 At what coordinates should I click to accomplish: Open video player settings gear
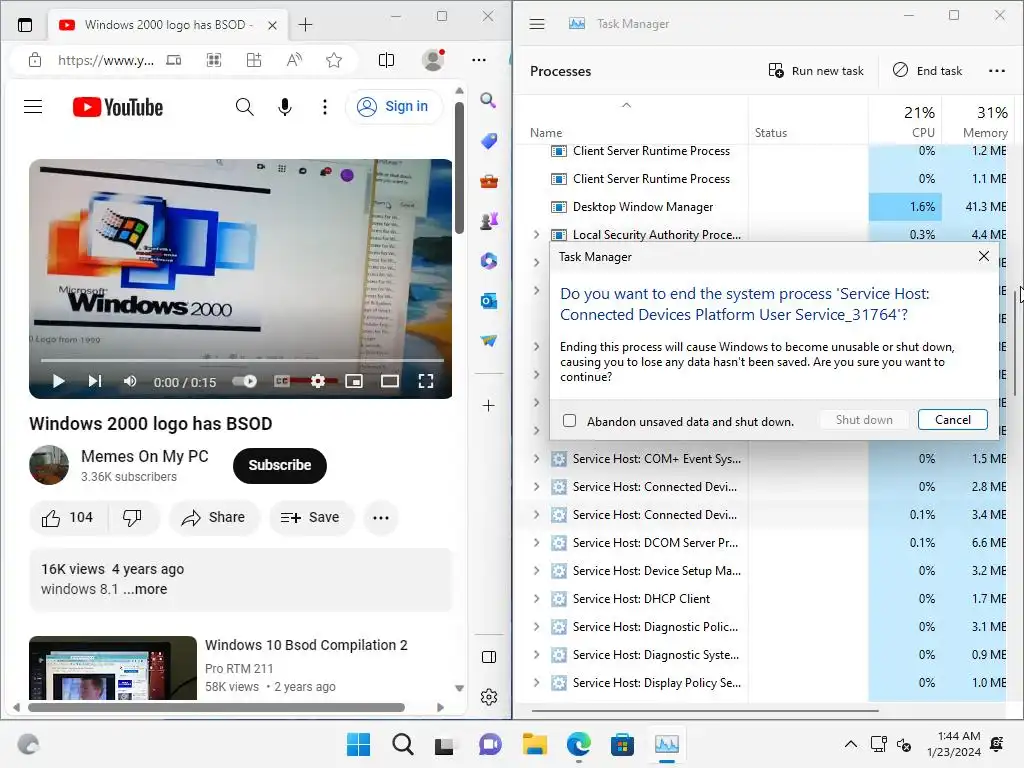coord(318,381)
